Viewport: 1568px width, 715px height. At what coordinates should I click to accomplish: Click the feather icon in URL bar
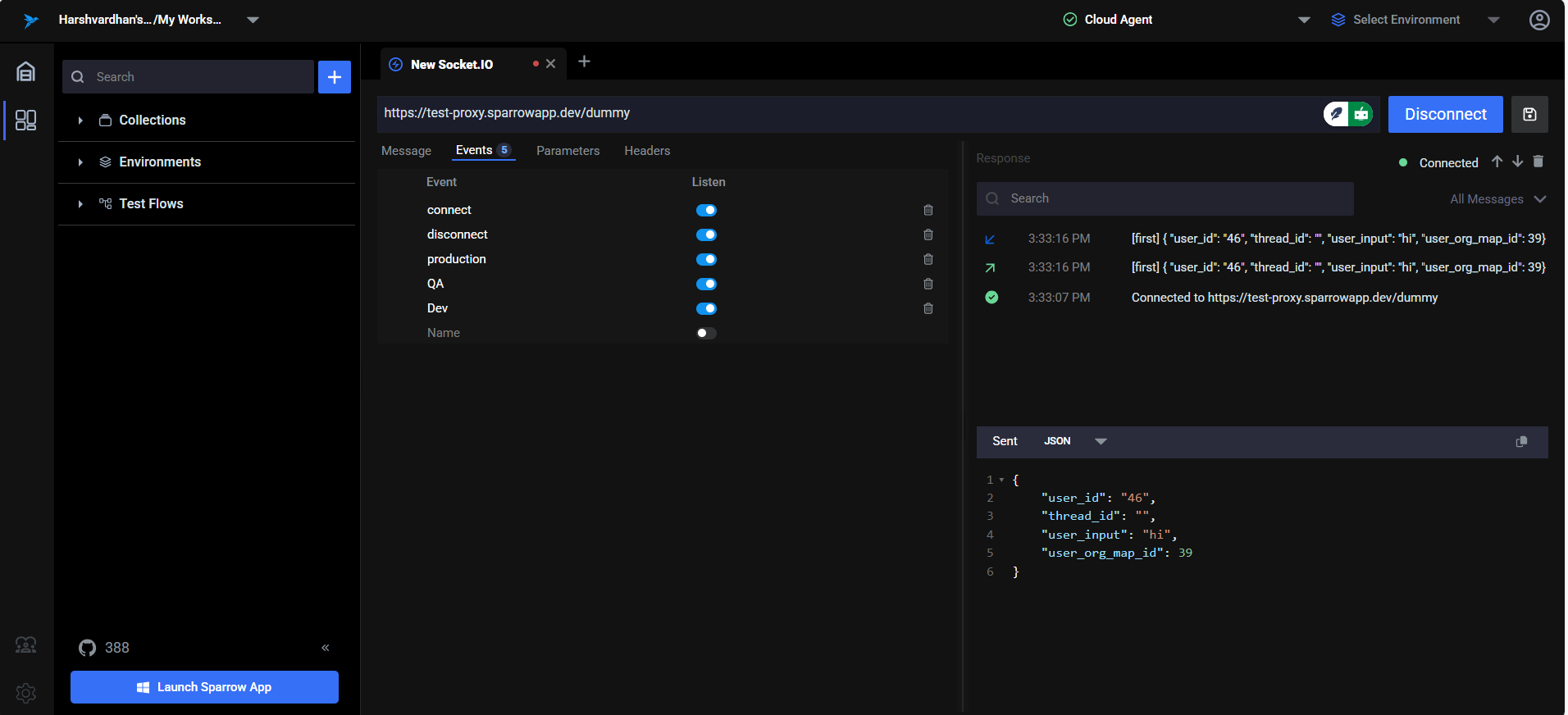tap(1336, 114)
